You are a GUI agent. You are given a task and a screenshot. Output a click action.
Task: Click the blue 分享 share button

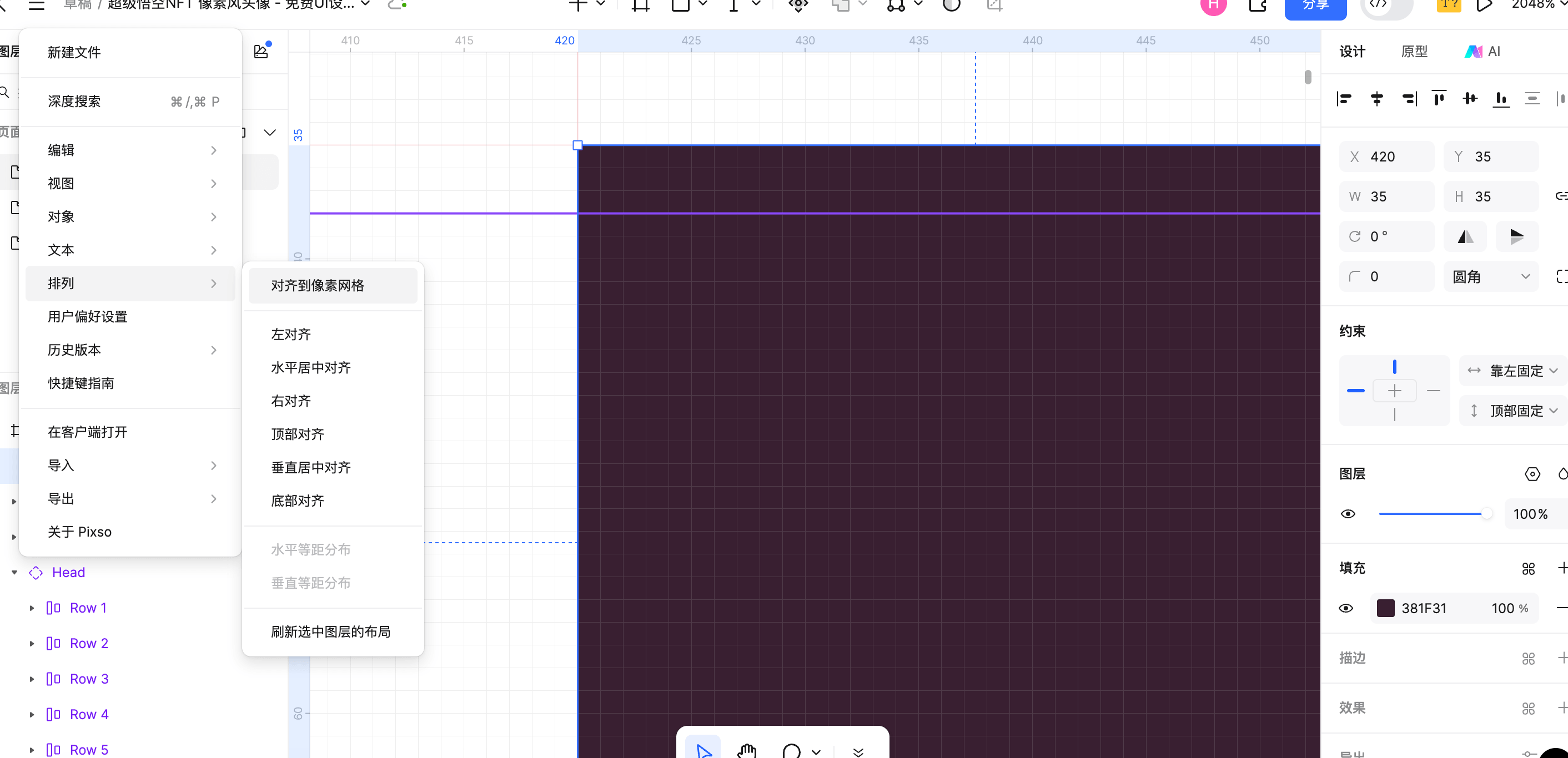(1315, 6)
